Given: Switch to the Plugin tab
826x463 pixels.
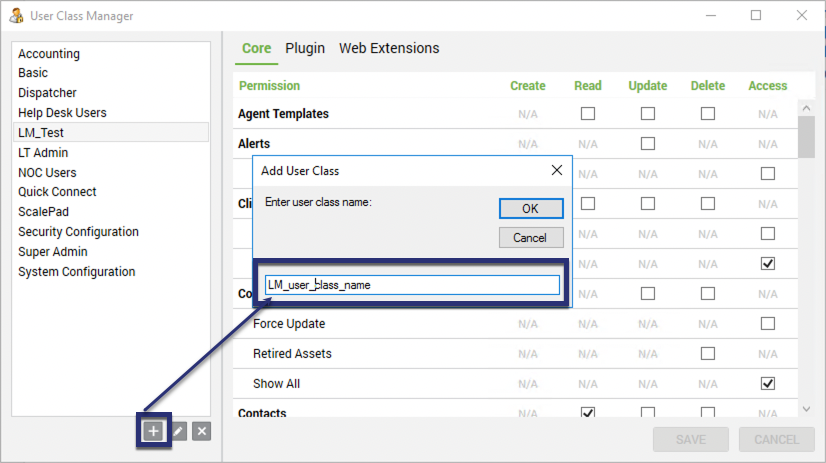Looking at the screenshot, I should (305, 48).
